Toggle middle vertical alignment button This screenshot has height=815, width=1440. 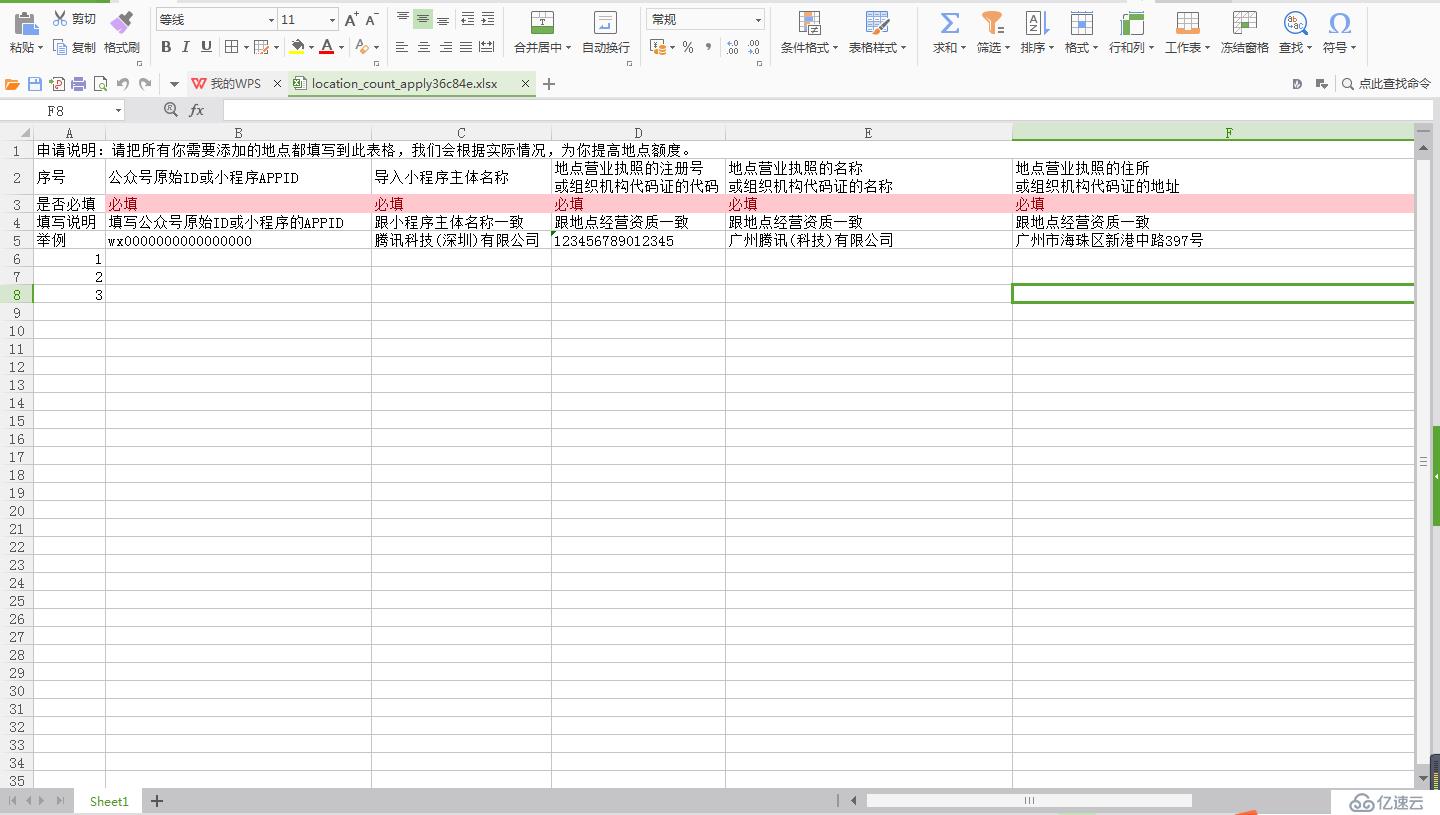pos(423,19)
